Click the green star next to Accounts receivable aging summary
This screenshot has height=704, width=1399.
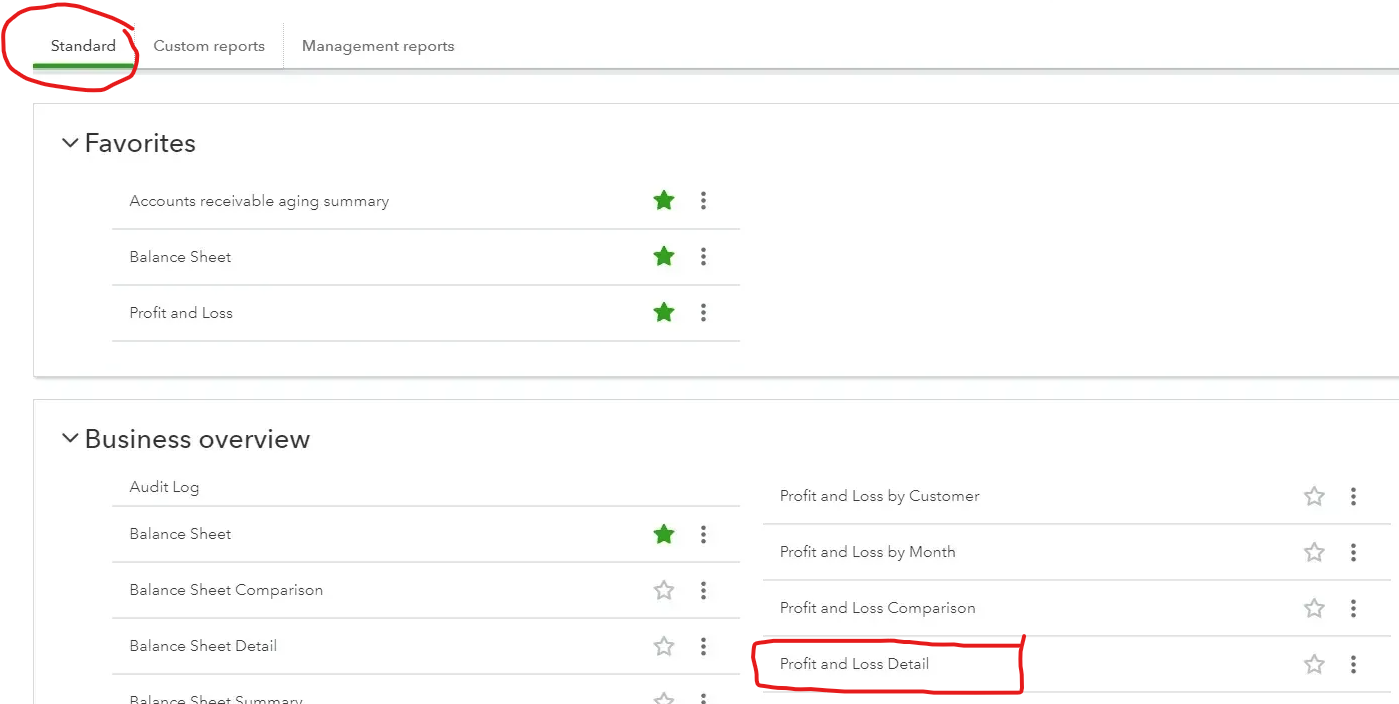(x=663, y=200)
